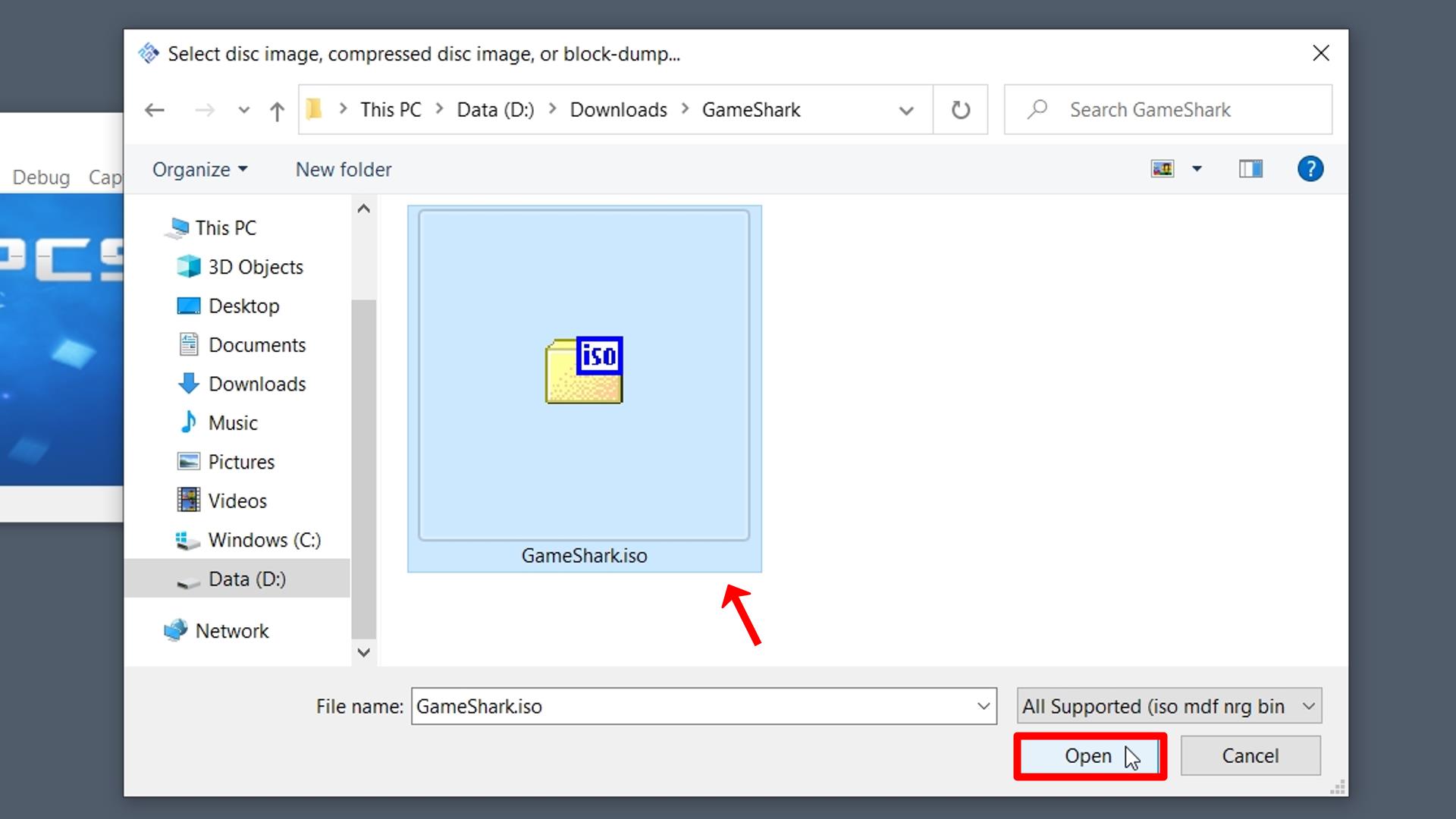Close the file selection dialog
This screenshot has width=1456, height=819.
coord(1321,53)
